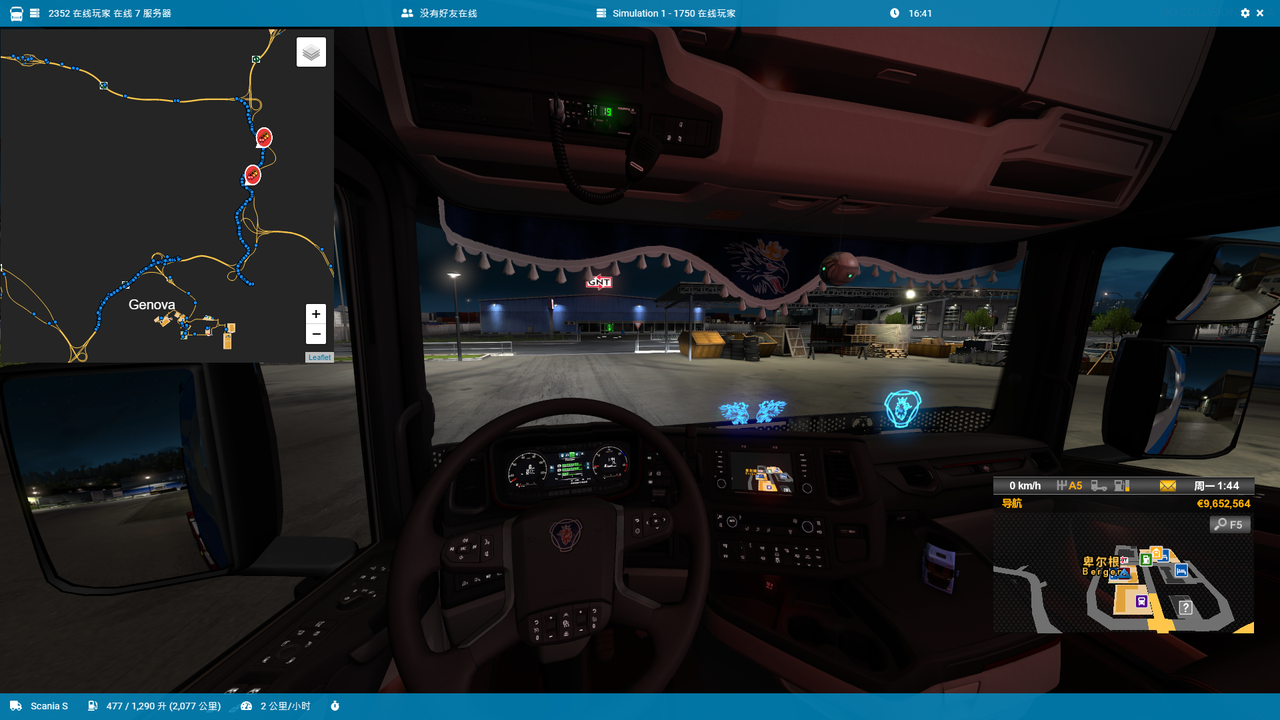Click the 2 km/h speed reading
This screenshot has height=720, width=1280.
click(286, 706)
